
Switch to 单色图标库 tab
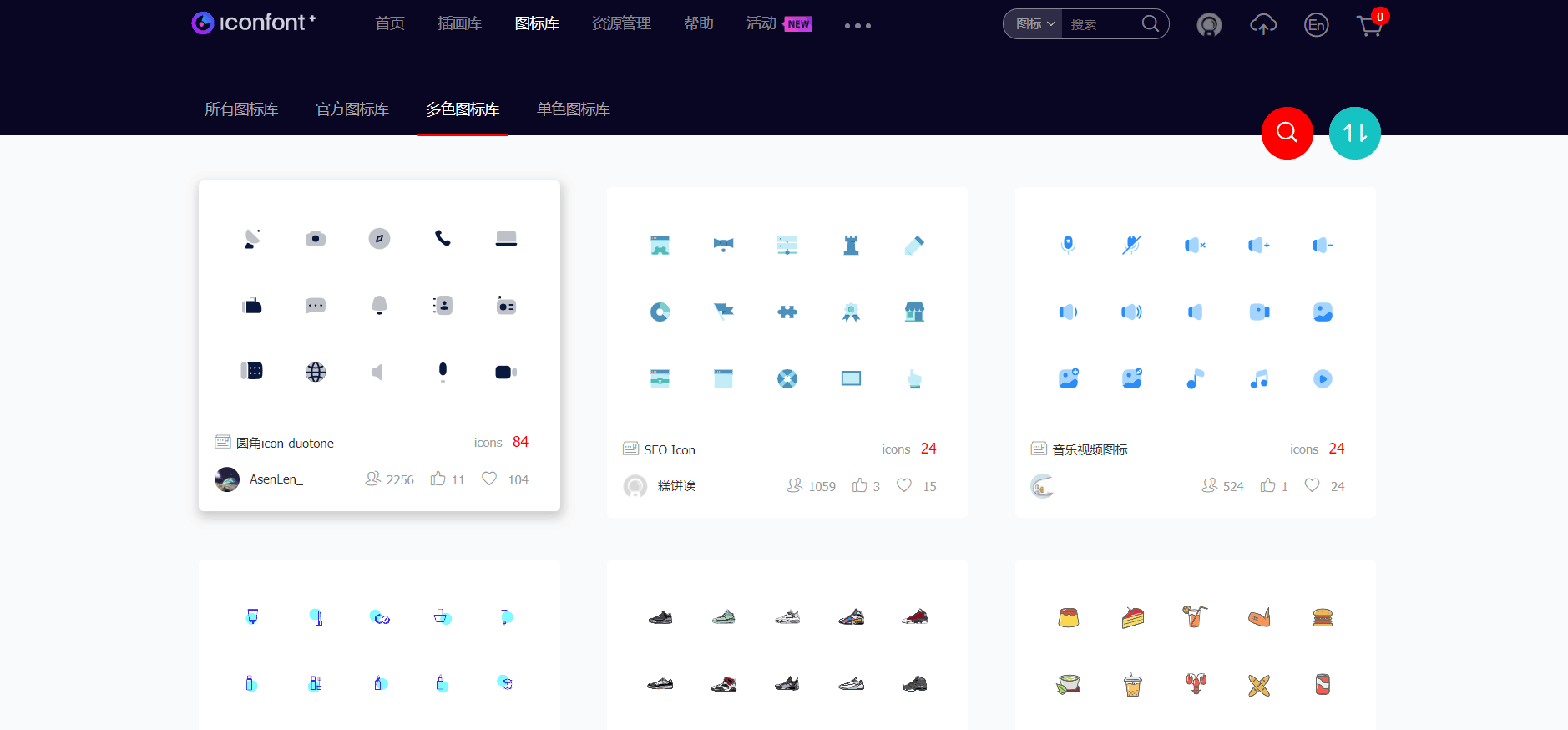click(x=574, y=109)
